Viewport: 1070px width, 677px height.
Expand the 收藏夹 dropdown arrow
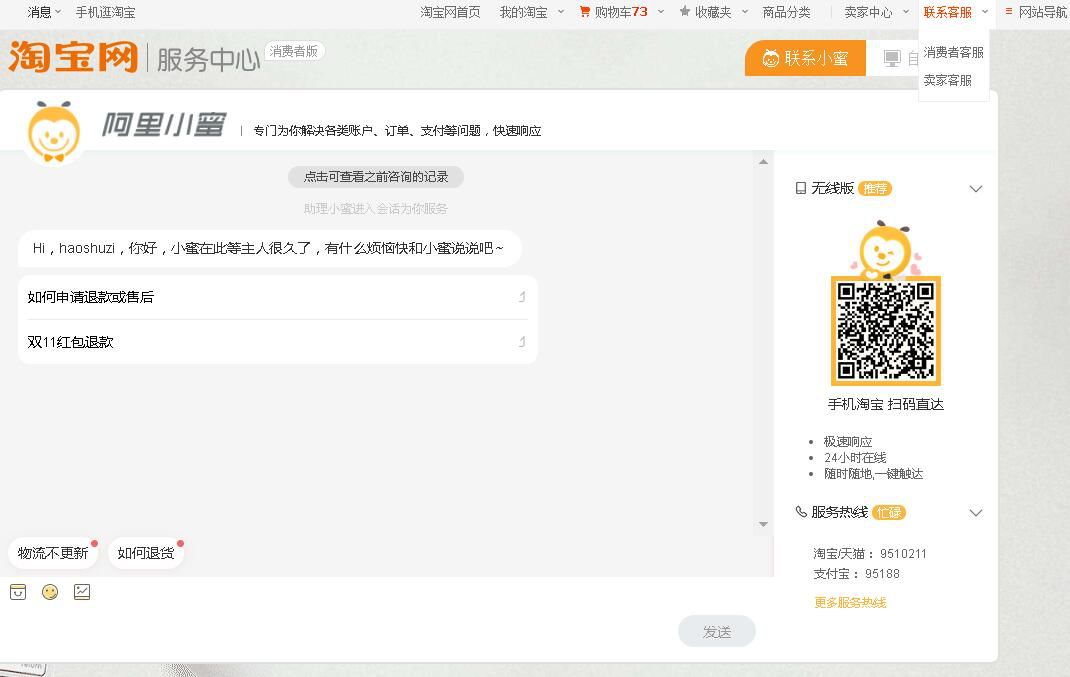pyautogui.click(x=744, y=12)
